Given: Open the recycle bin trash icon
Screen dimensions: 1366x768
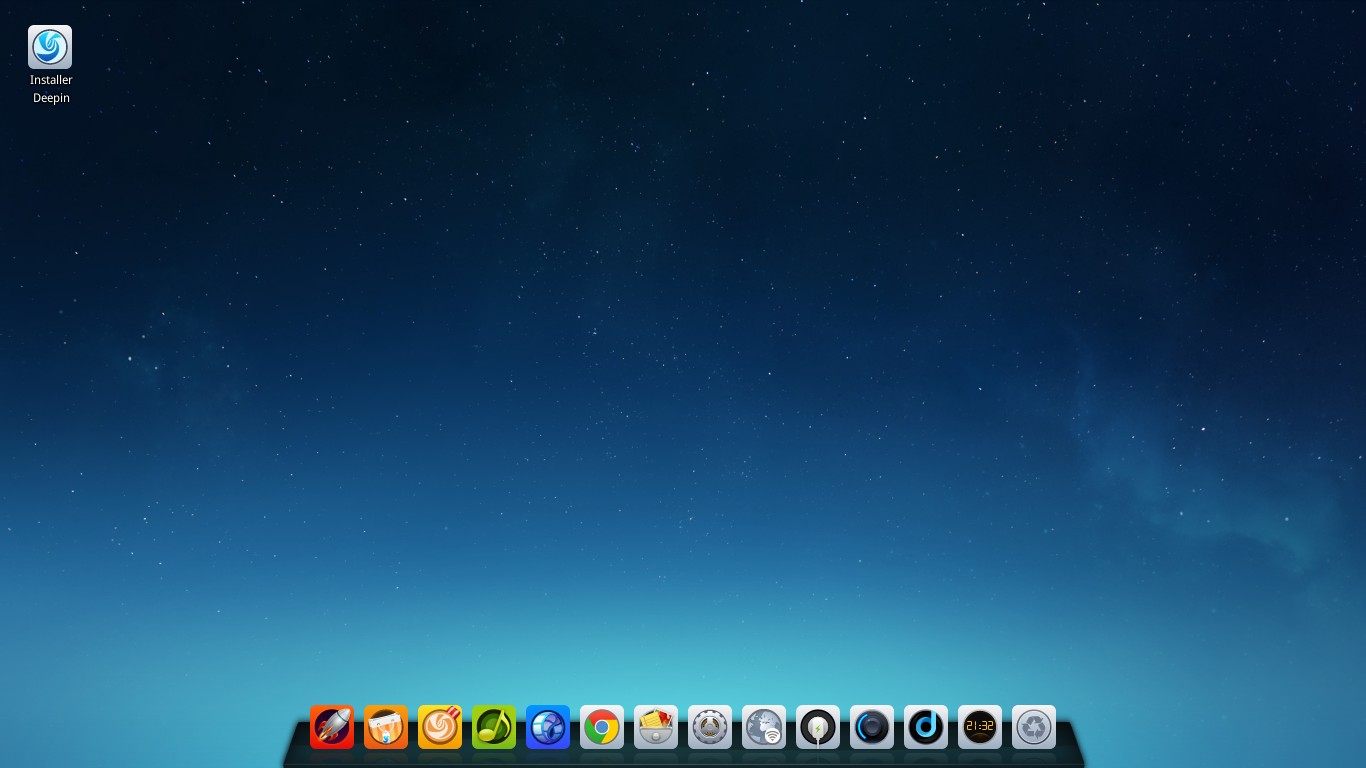Looking at the screenshot, I should click(x=1034, y=727).
